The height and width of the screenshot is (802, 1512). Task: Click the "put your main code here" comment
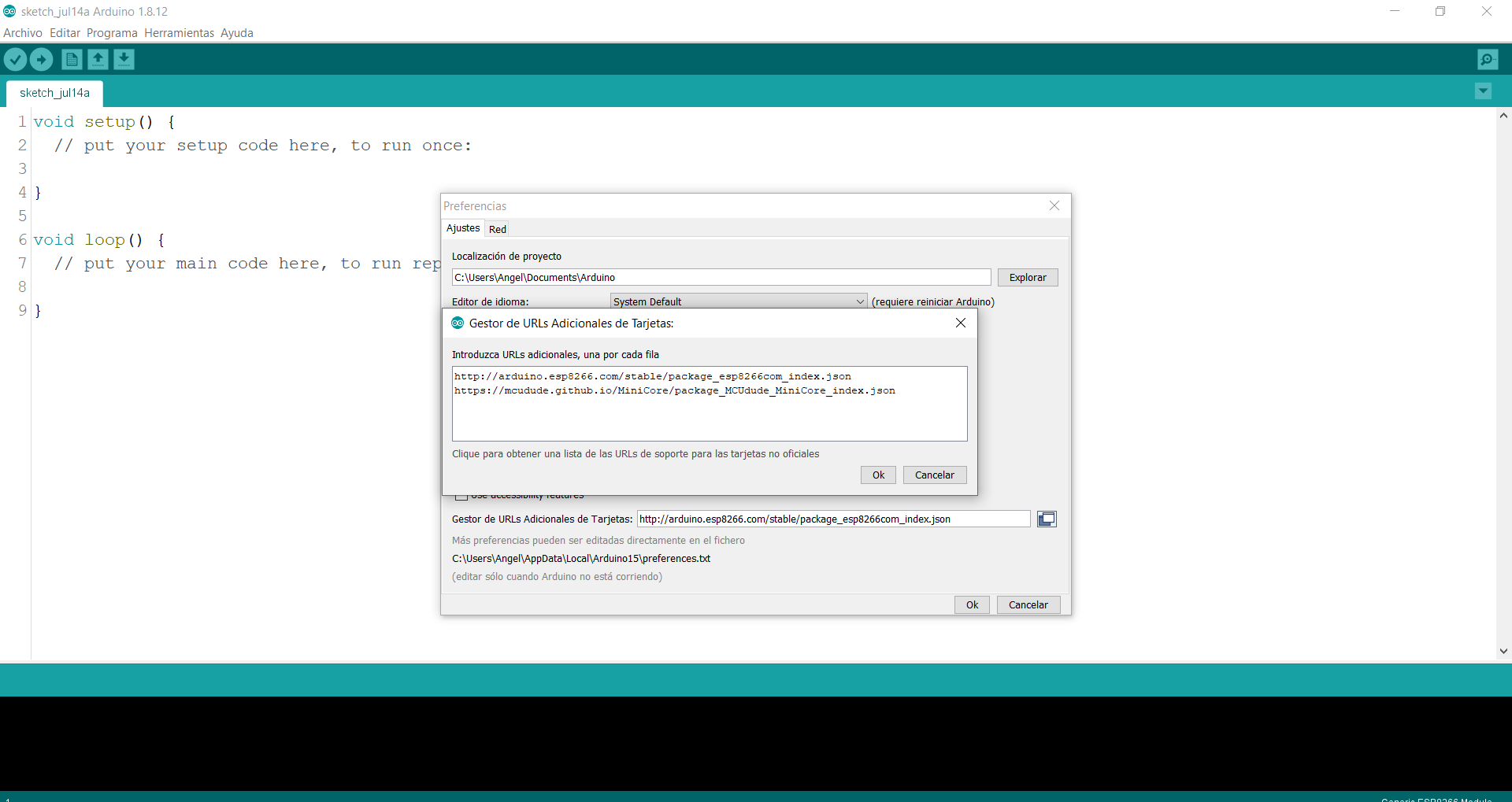(x=247, y=264)
